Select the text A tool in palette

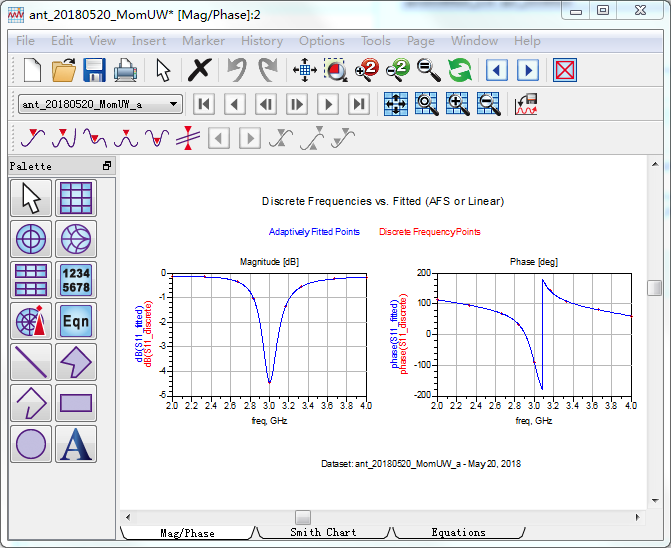[76, 444]
